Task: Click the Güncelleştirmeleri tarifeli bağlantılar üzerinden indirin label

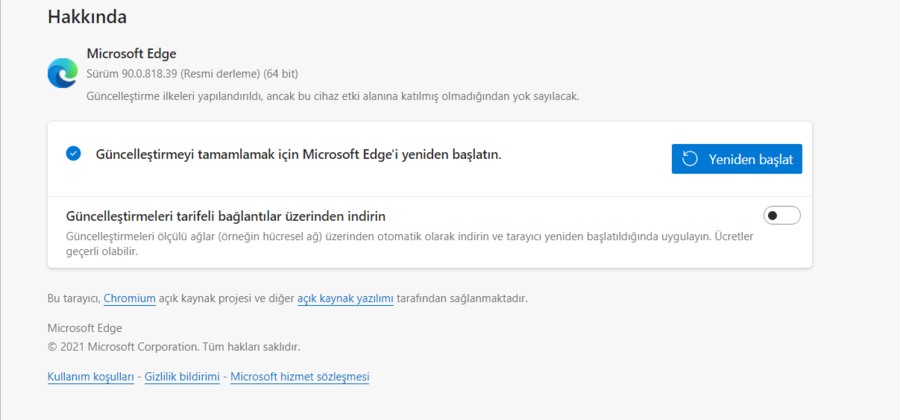Action: 226,216
